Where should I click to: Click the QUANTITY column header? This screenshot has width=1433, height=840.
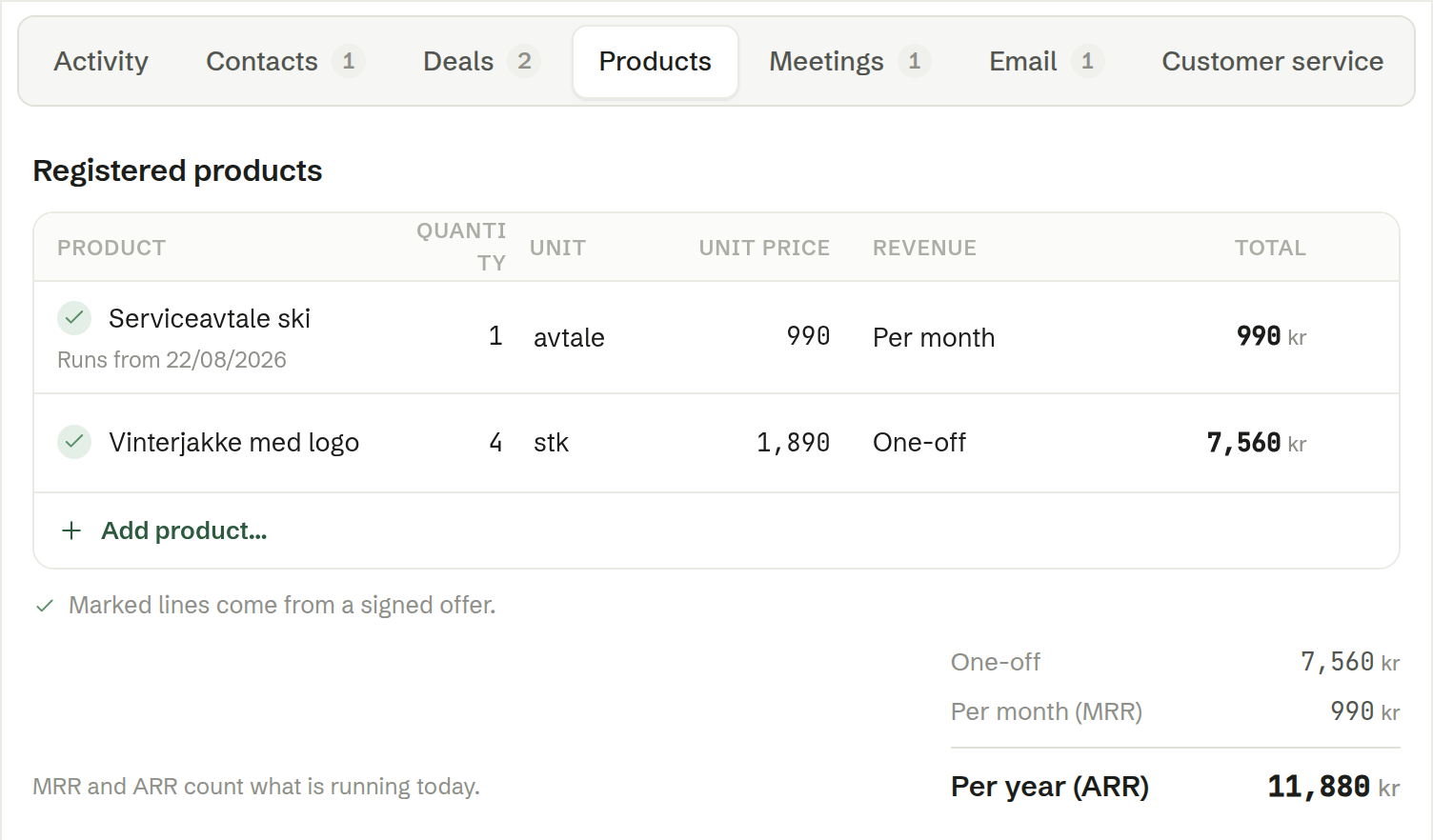tap(461, 247)
